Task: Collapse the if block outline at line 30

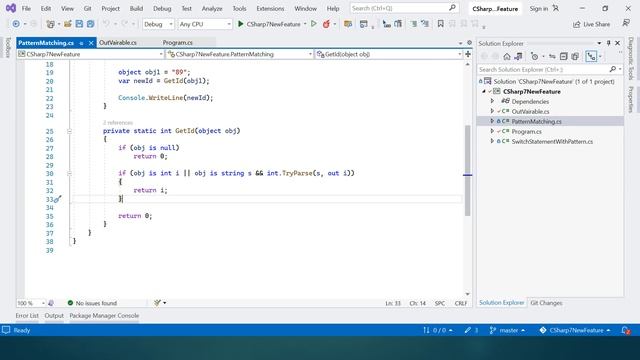Action: [x=69, y=173]
